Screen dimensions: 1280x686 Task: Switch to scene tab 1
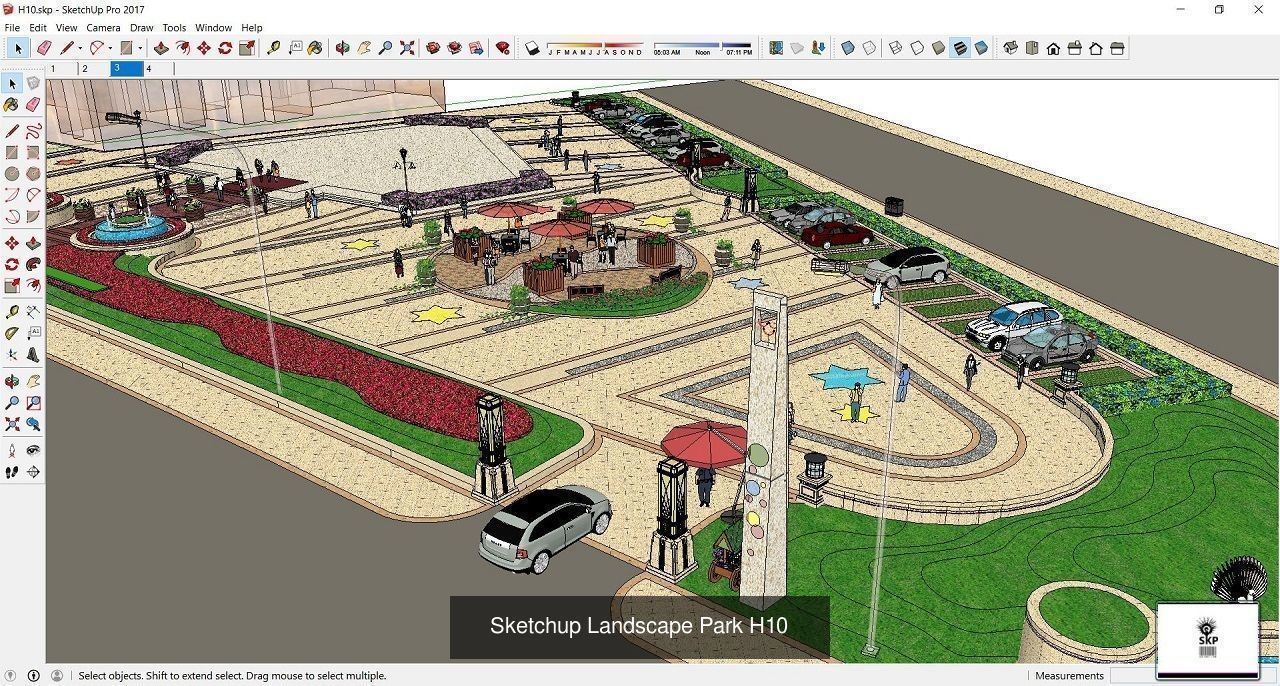pos(62,68)
